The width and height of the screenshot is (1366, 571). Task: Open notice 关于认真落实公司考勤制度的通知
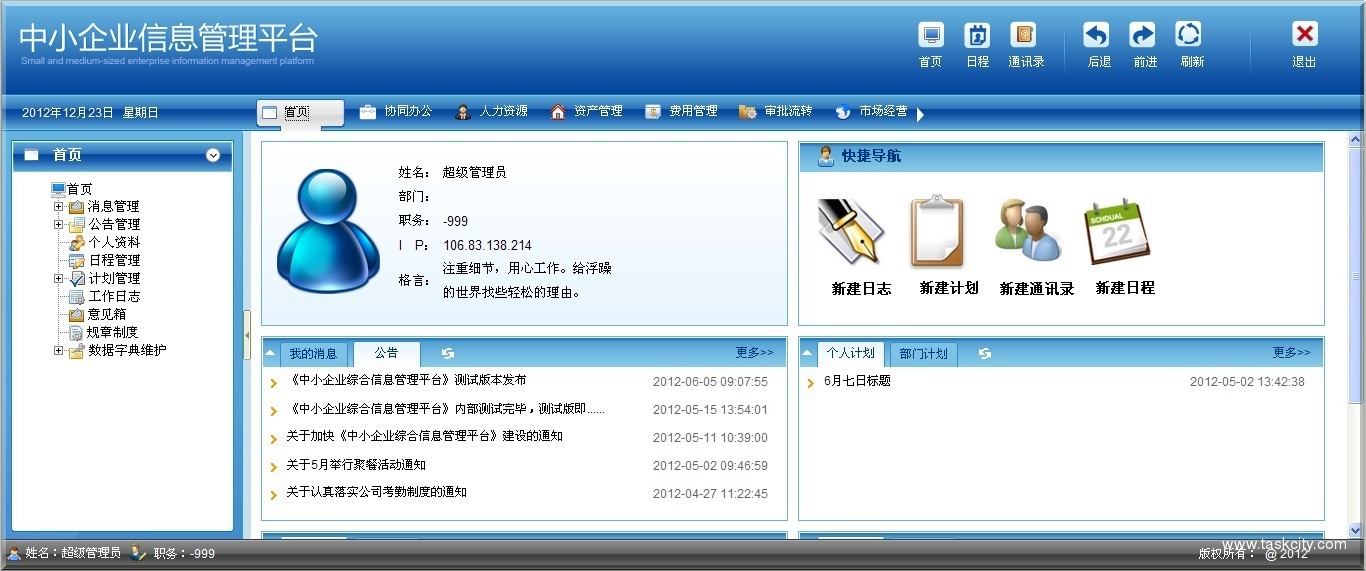point(376,493)
